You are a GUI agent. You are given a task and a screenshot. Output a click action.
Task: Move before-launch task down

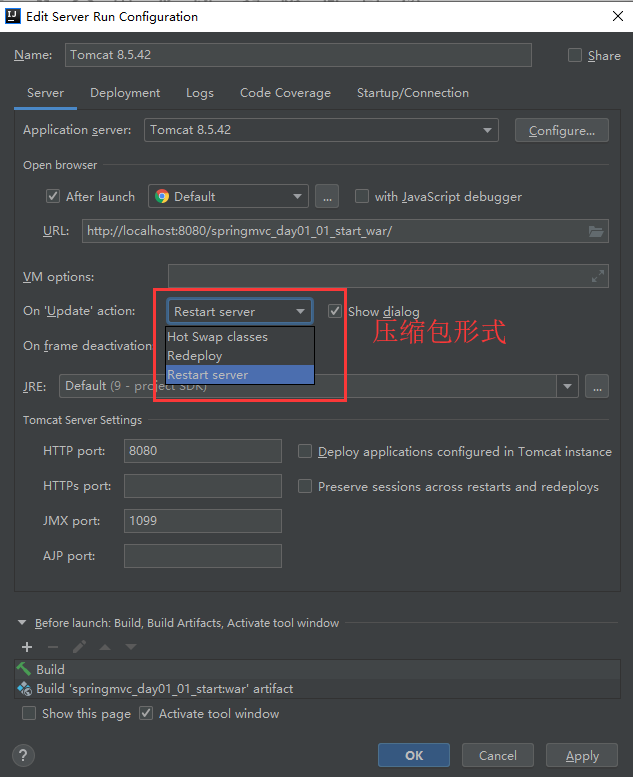pos(131,647)
